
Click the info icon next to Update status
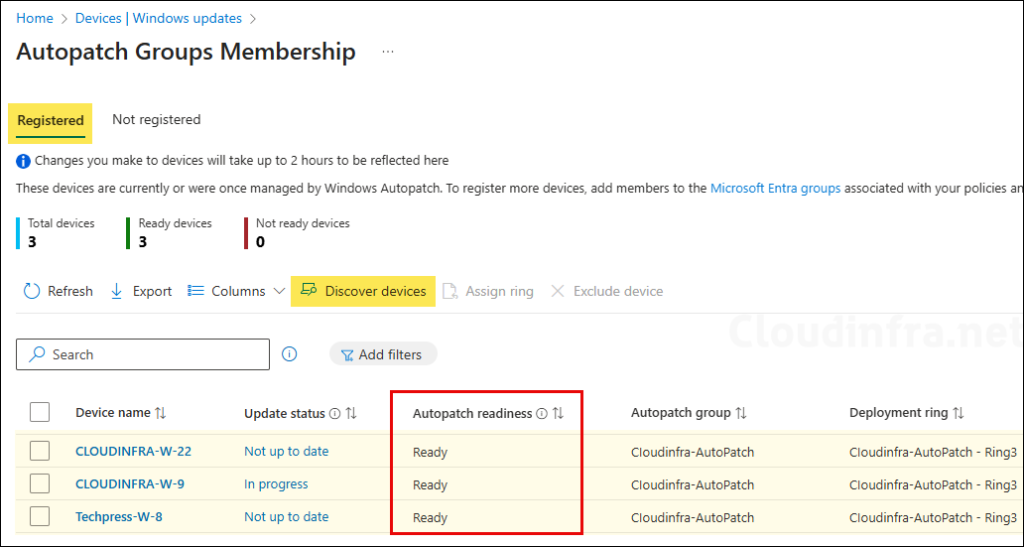coord(335,413)
